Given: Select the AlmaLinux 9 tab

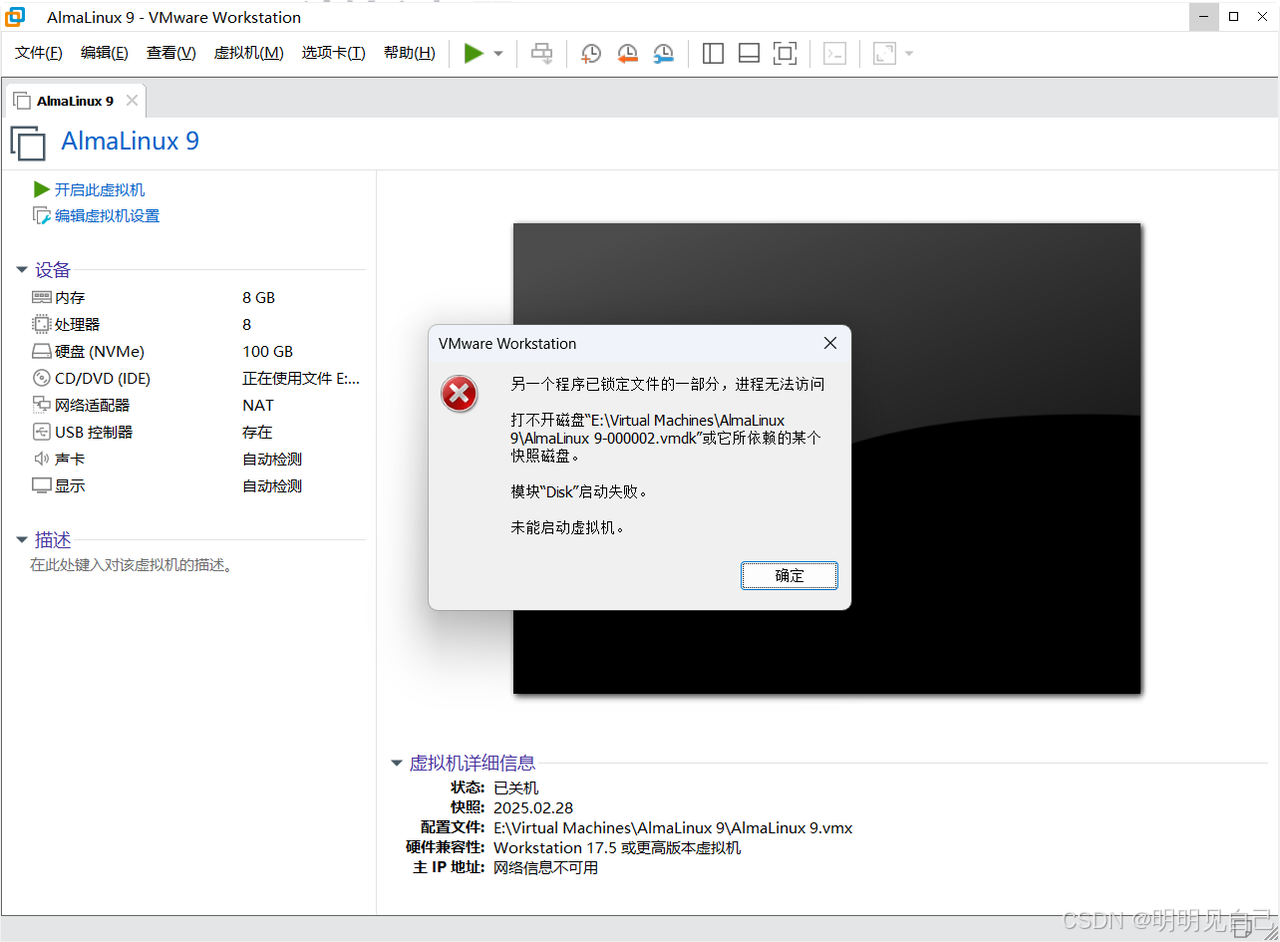Looking at the screenshot, I should (75, 101).
